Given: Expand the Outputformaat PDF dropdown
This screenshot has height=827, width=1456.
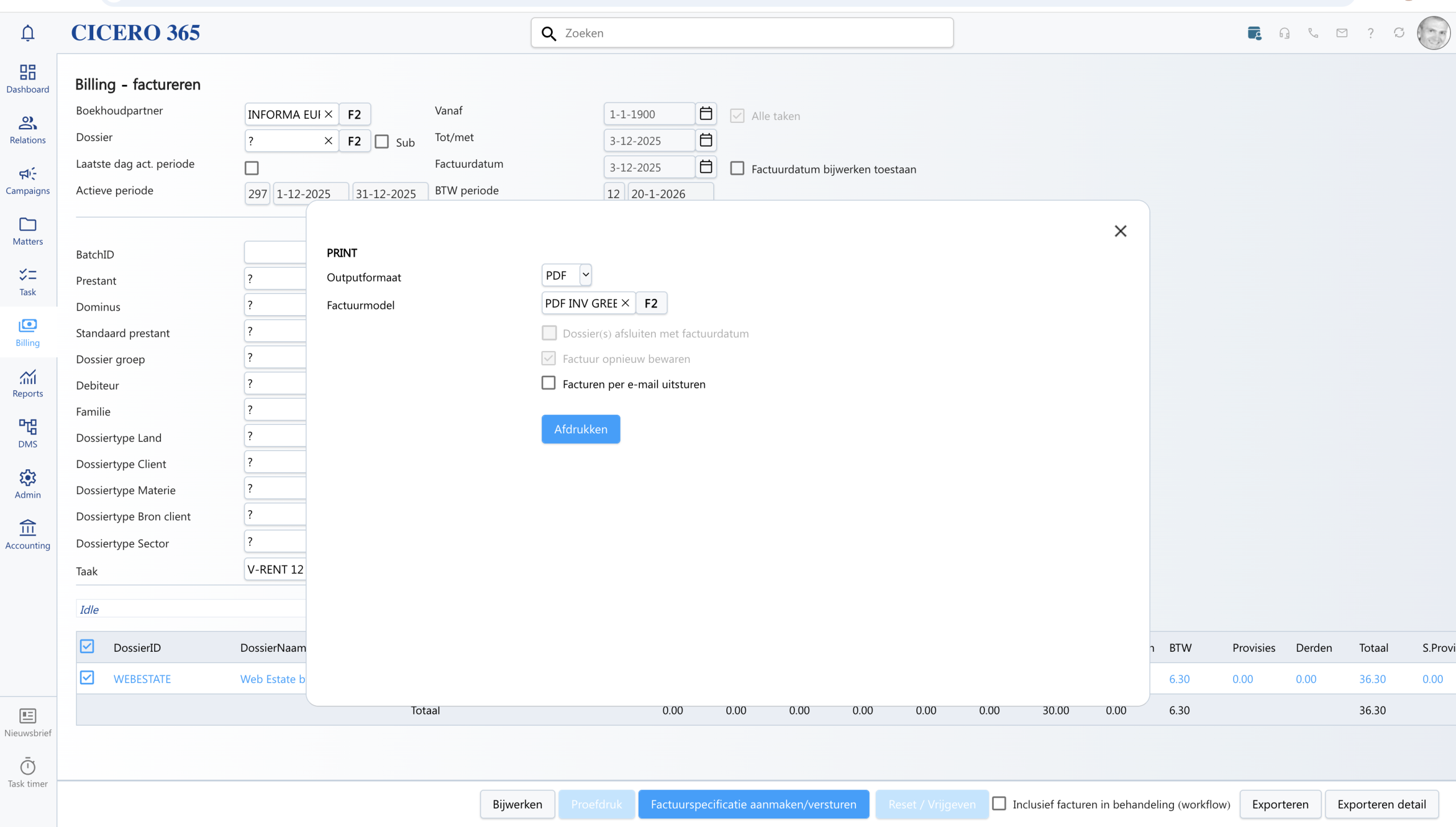Looking at the screenshot, I should coord(585,275).
